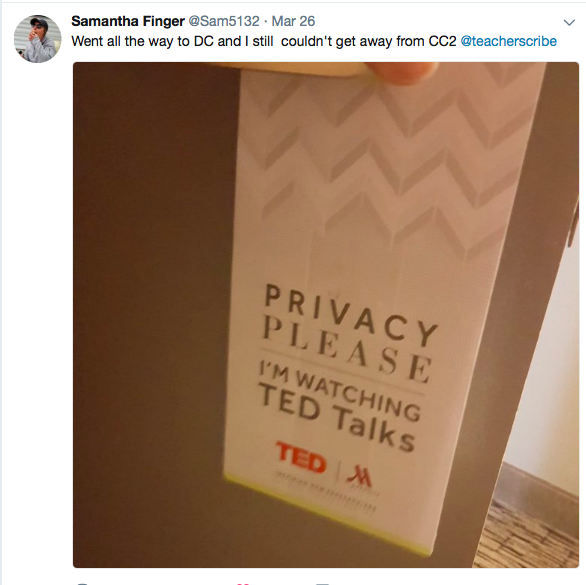This screenshot has height=585, width=586.
Task: Enlarge the door hanger photo attachment
Action: (x=326, y=315)
